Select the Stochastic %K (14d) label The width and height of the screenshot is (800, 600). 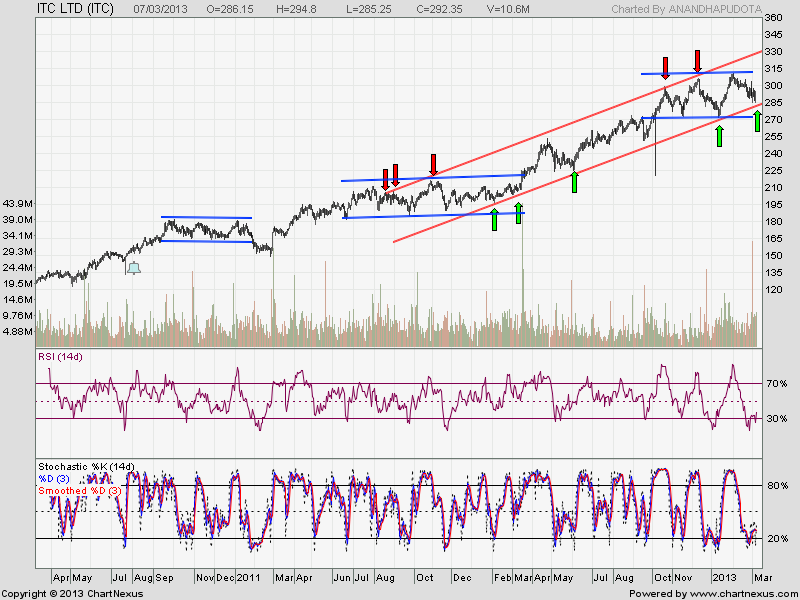click(86, 466)
